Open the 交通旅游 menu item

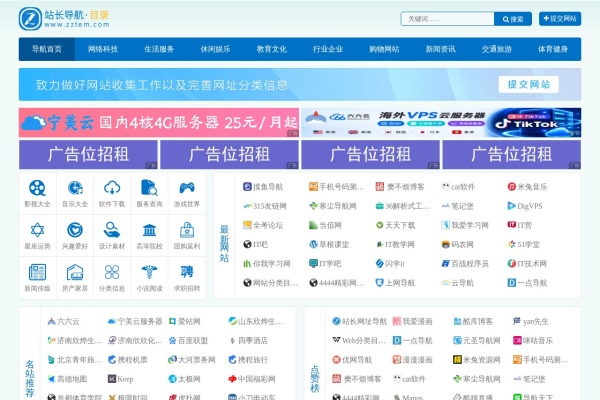(497, 49)
